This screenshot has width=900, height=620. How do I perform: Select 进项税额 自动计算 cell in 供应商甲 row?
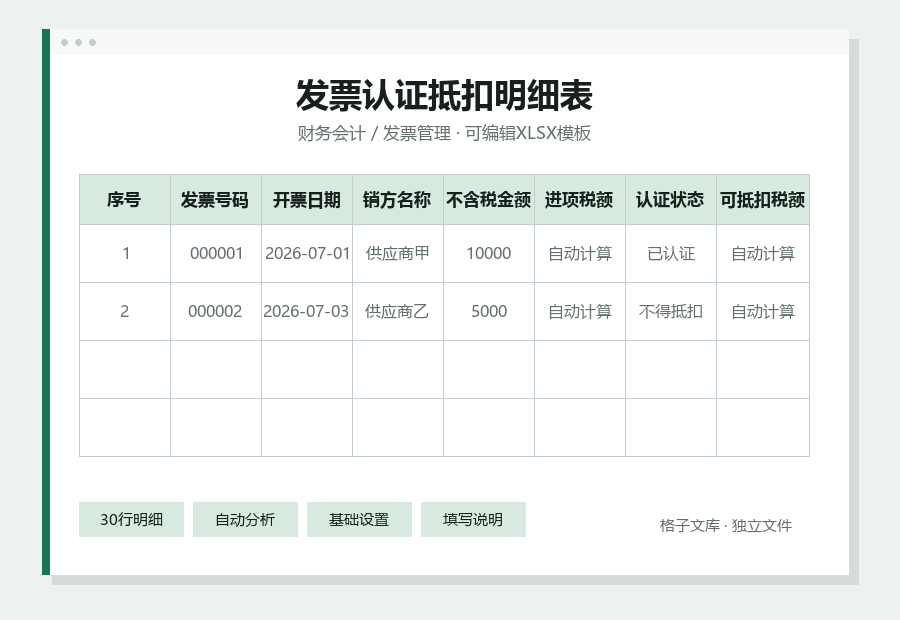tap(580, 254)
